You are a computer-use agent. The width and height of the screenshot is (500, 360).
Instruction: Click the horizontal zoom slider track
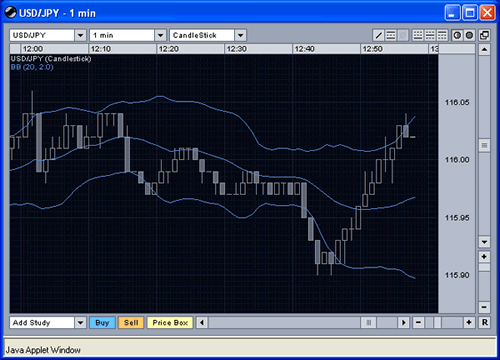[x=443, y=322]
